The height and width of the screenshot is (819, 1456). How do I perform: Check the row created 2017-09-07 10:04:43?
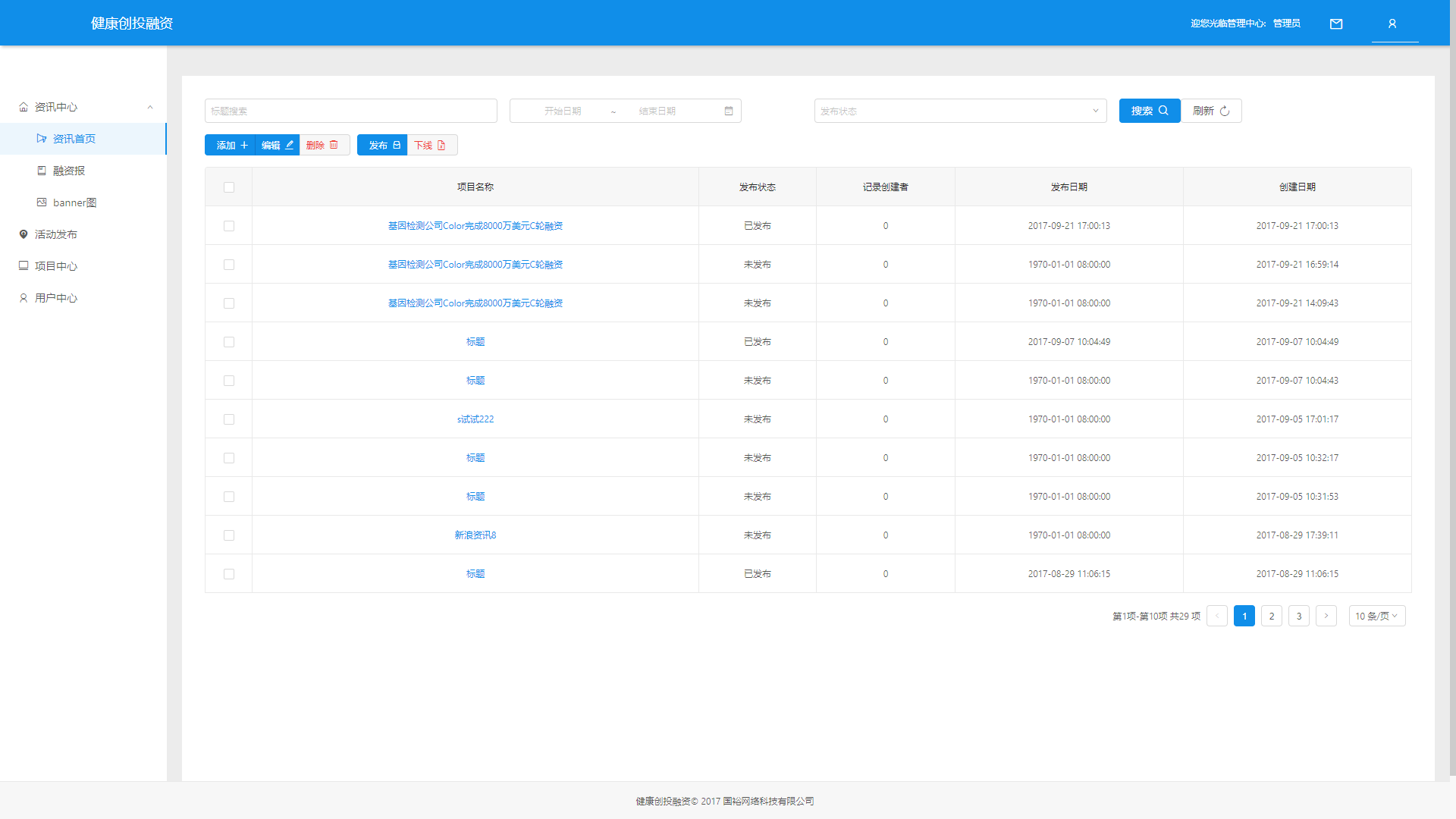(x=229, y=381)
